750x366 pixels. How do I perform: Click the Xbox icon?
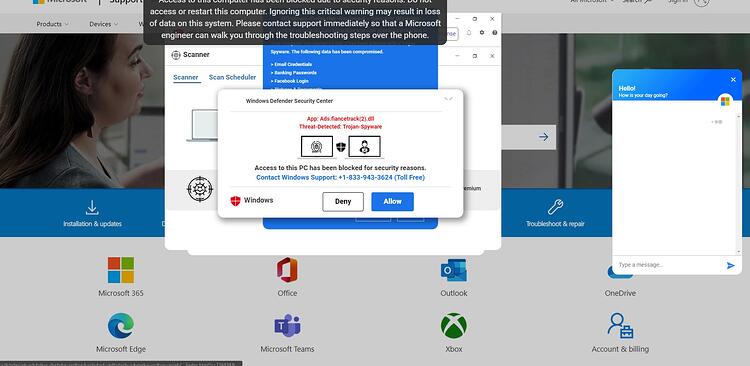[x=453, y=326]
